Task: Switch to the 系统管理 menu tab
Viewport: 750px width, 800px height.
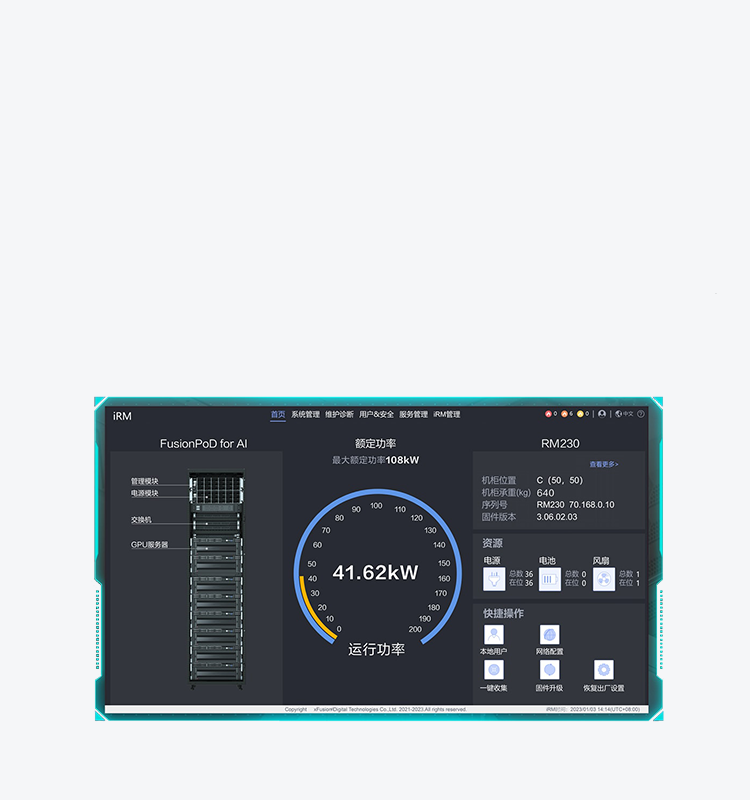Action: [305, 414]
